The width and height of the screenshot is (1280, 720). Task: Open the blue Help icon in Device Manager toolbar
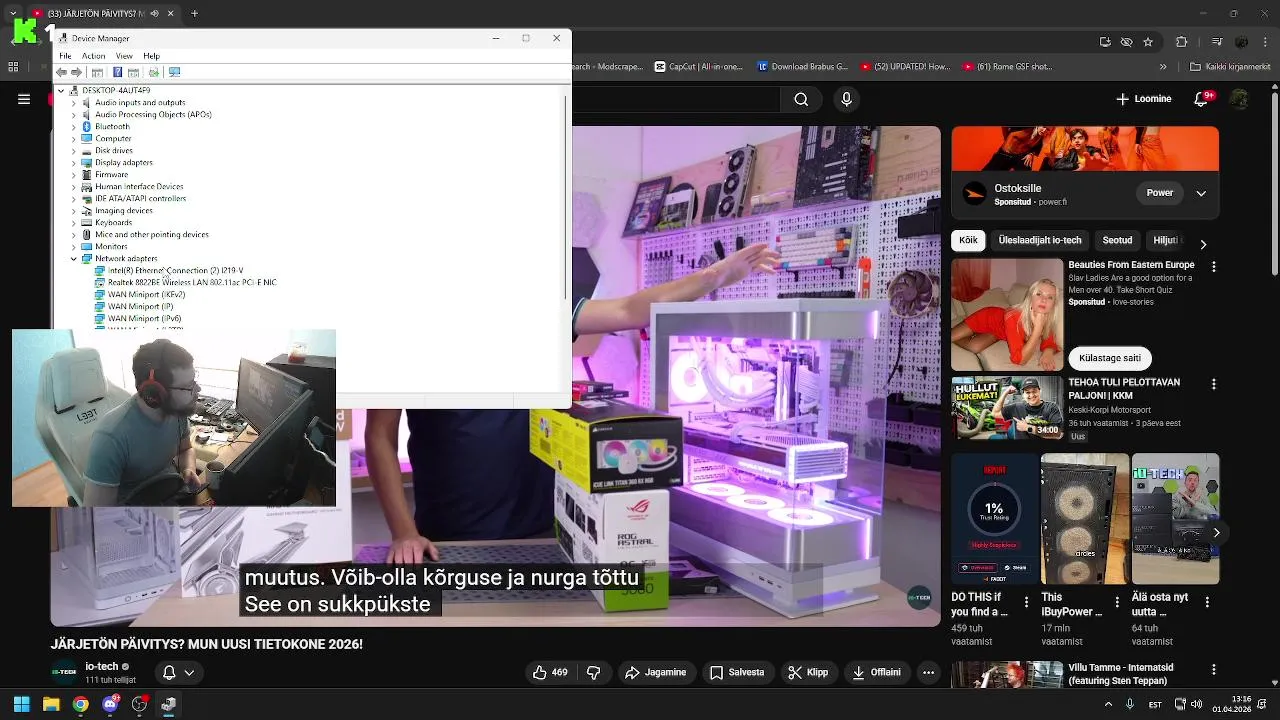tap(118, 73)
